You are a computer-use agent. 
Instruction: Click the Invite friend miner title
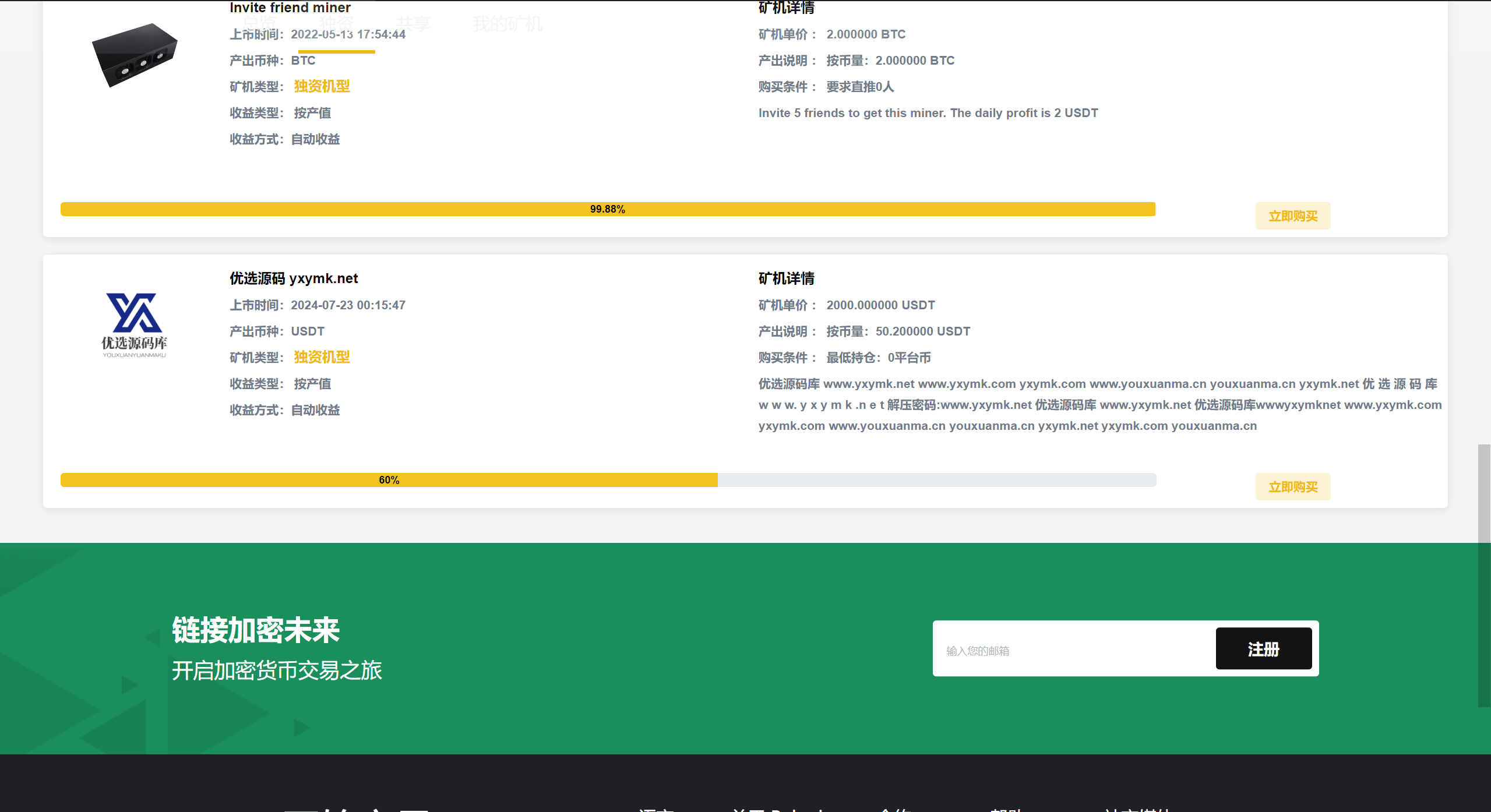[x=290, y=8]
